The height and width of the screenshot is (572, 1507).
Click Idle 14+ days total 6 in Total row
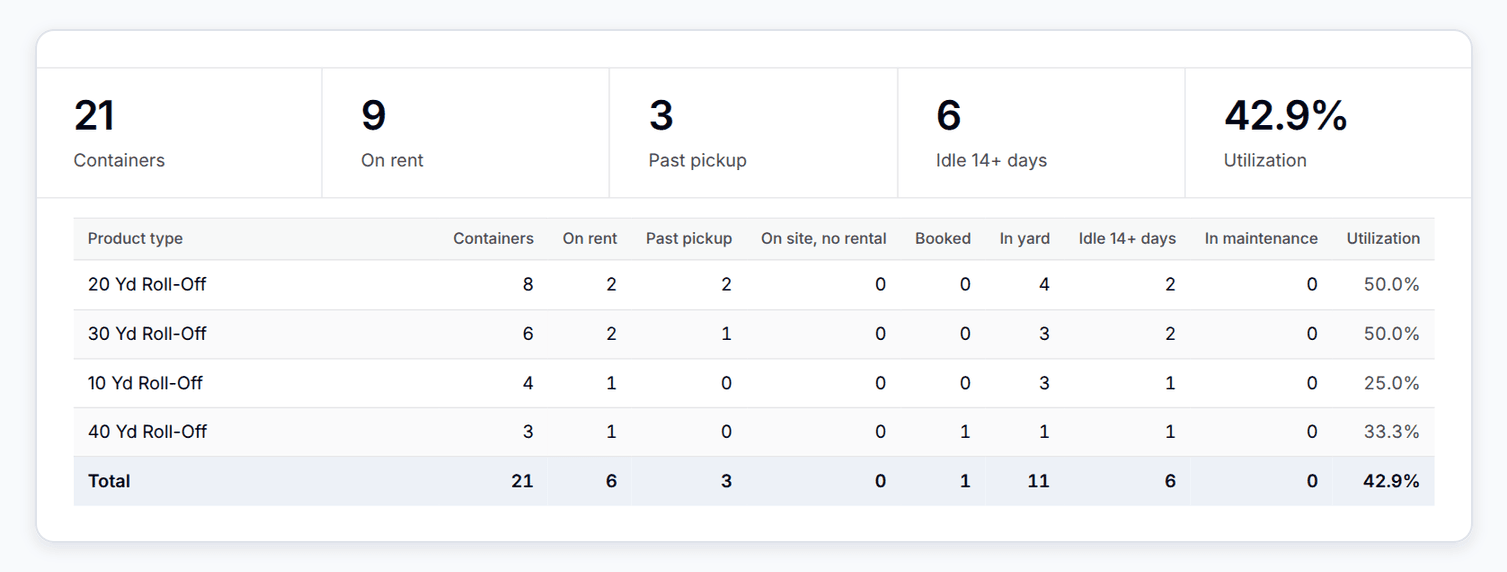pos(1170,481)
